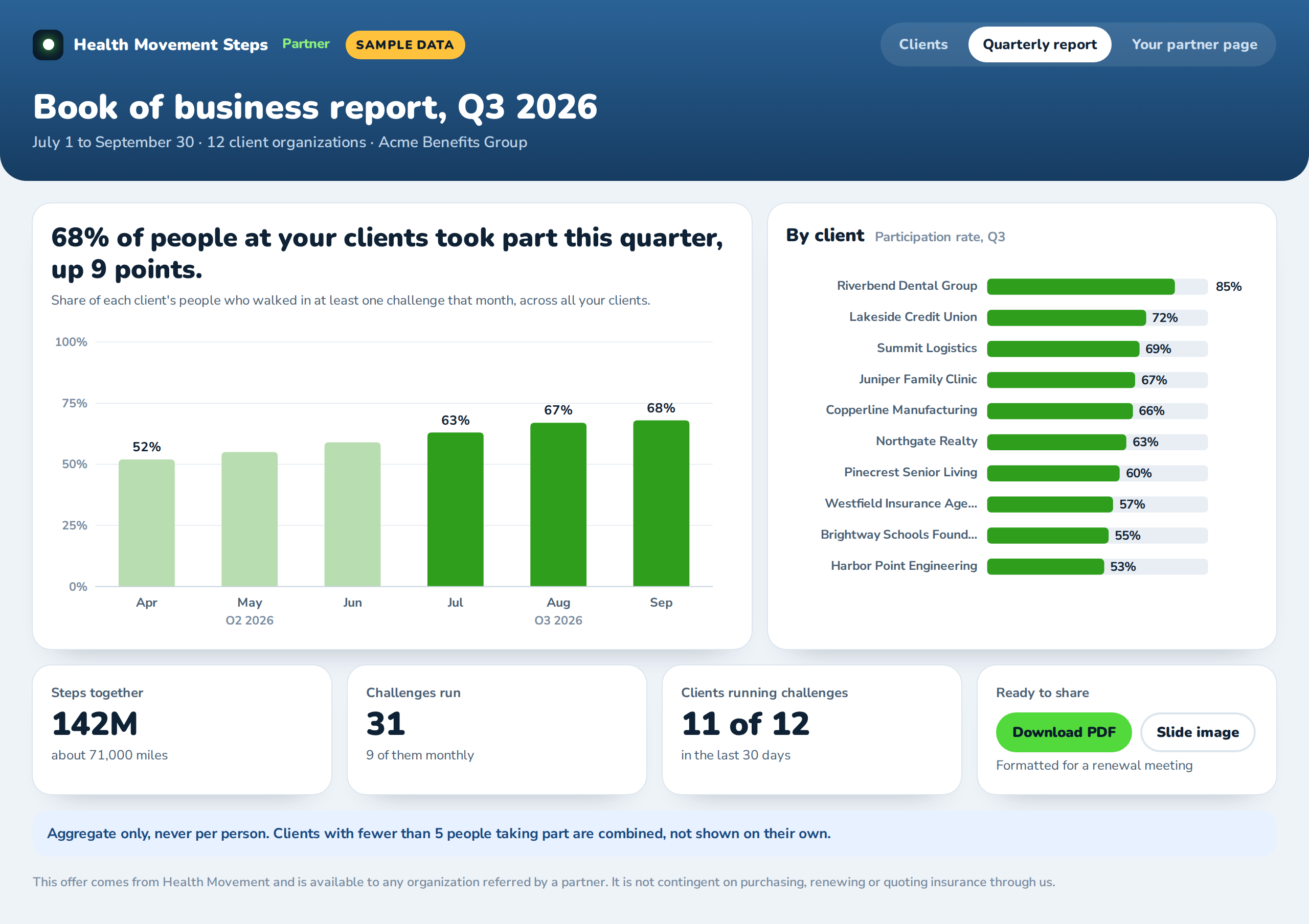Click the Jul 63% chart bar
Screen dimensions: 1309x924
point(455,510)
